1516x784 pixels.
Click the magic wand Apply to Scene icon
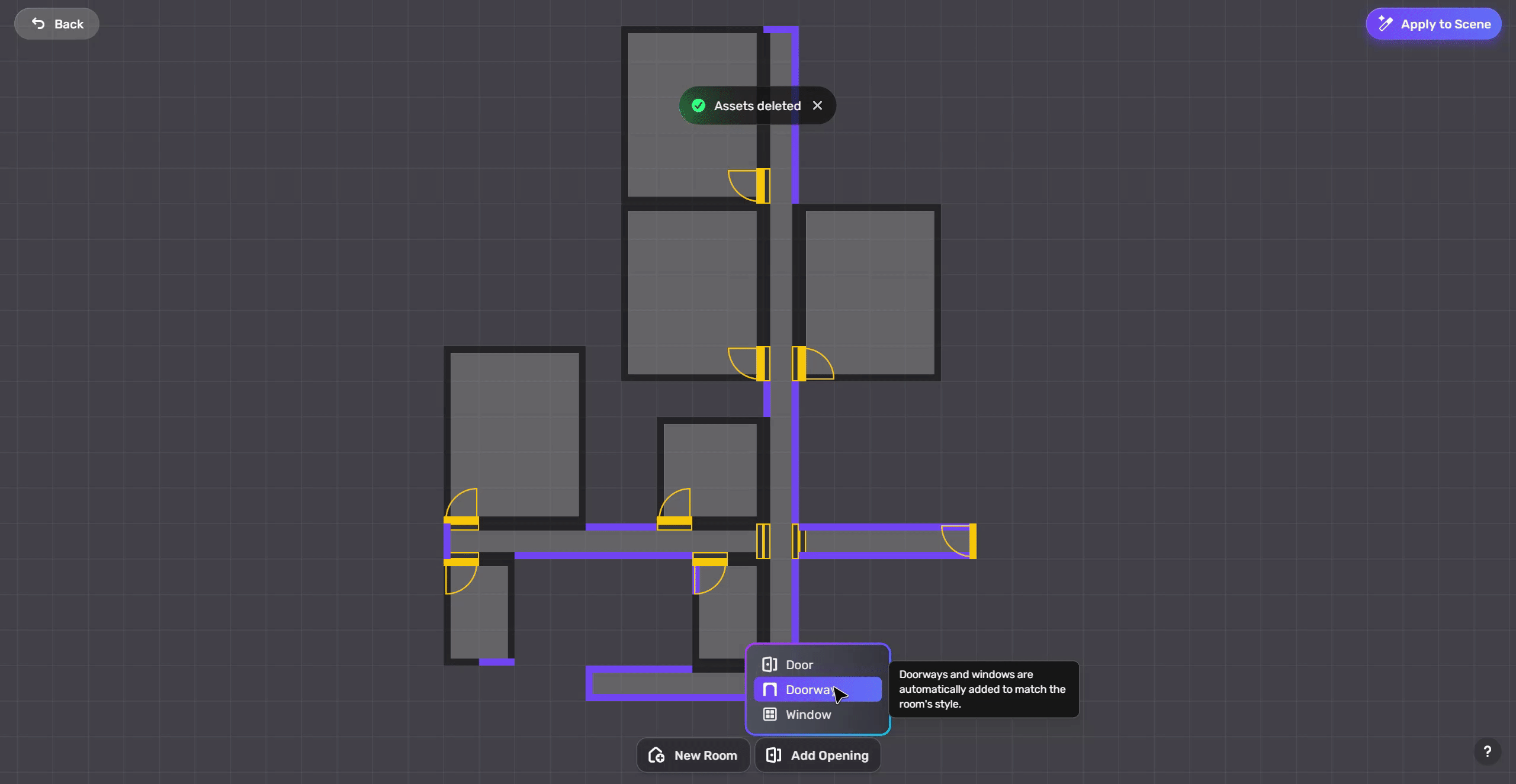(x=1385, y=24)
